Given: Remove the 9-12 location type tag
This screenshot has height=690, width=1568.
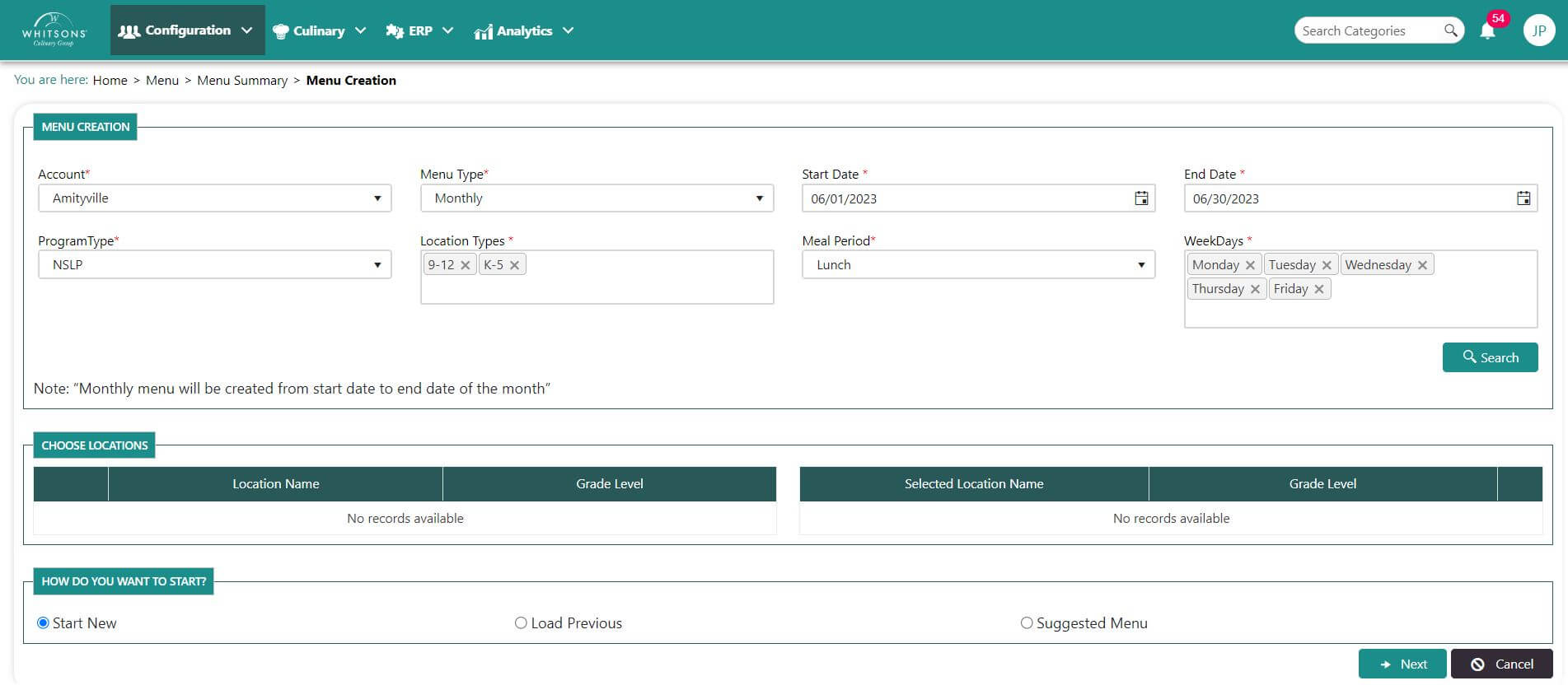Looking at the screenshot, I should (466, 265).
